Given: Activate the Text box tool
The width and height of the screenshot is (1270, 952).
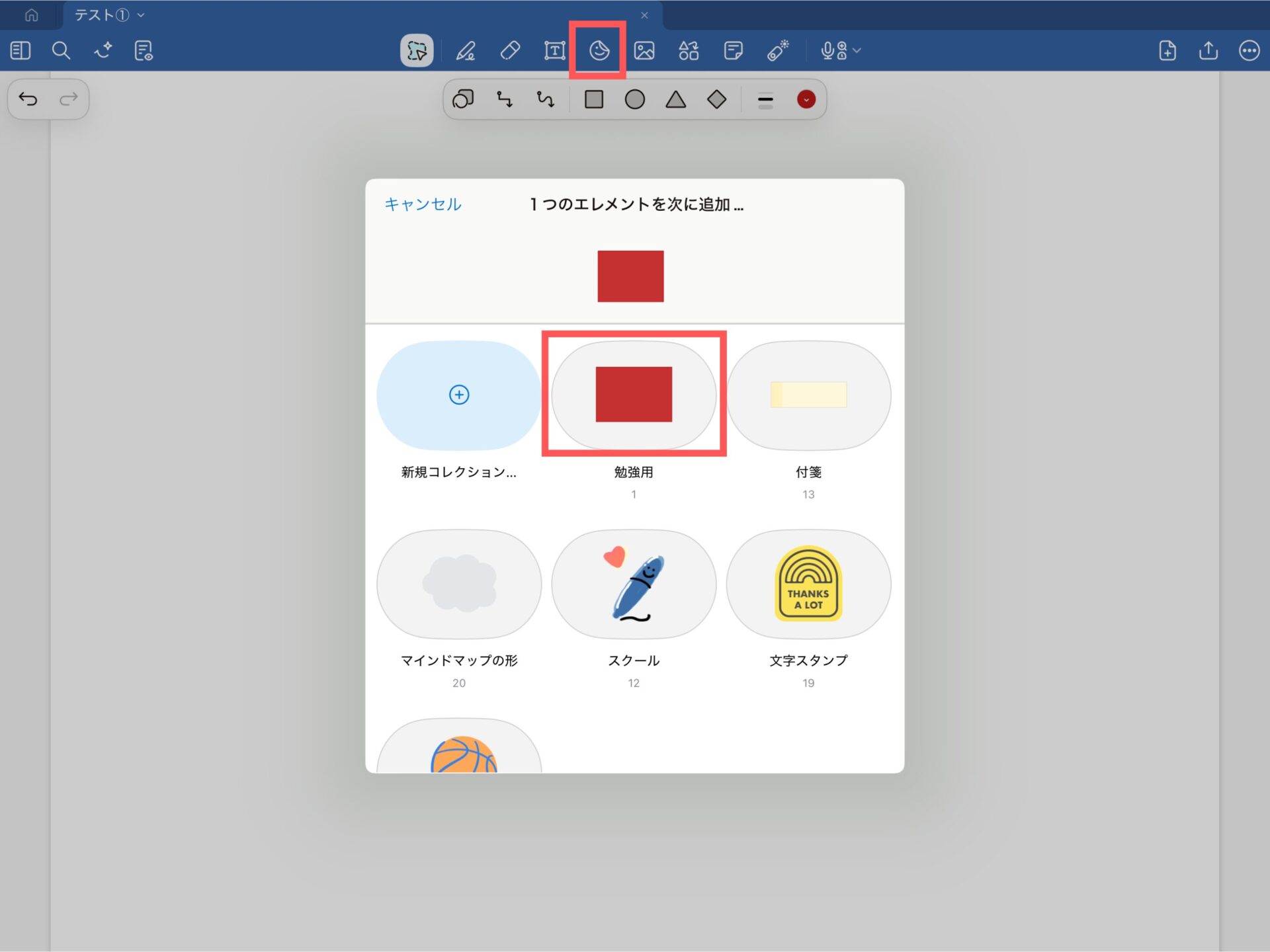Looking at the screenshot, I should [554, 51].
